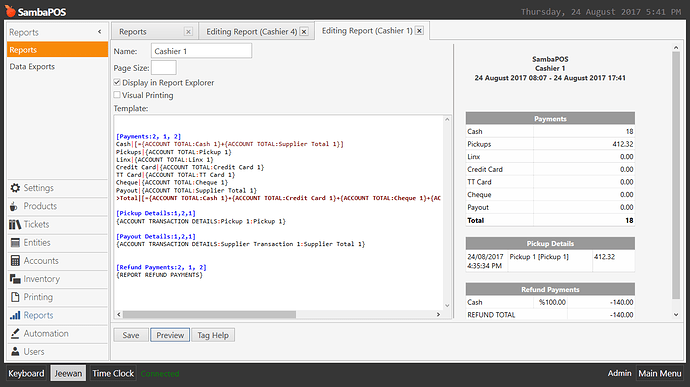Click the Credit Card preview row
The image size is (690, 387).
(550, 170)
